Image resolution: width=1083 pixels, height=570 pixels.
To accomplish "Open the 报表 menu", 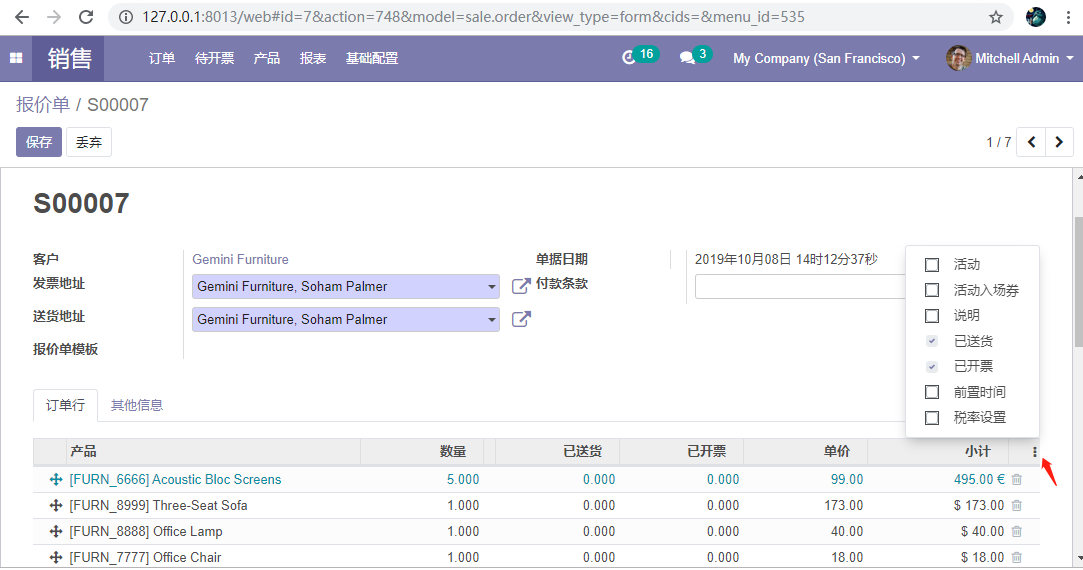I will pyautogui.click(x=313, y=59).
